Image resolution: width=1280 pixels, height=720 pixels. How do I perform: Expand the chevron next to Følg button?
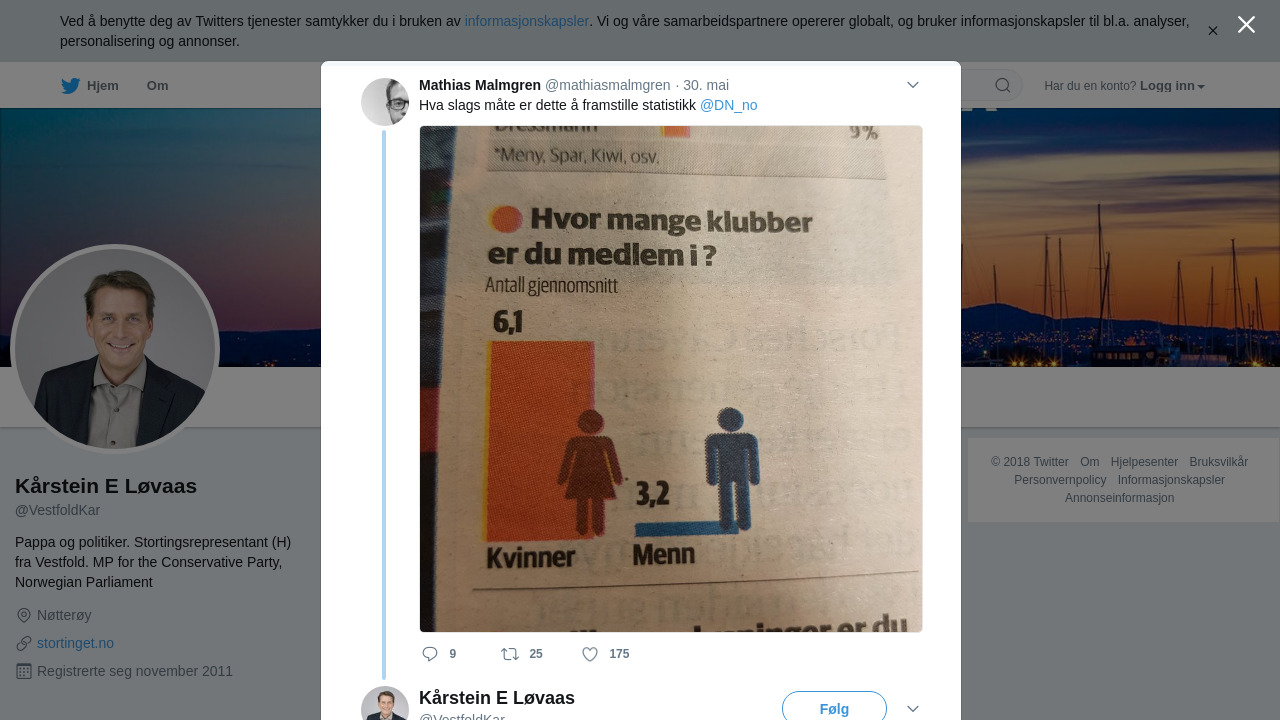913,708
